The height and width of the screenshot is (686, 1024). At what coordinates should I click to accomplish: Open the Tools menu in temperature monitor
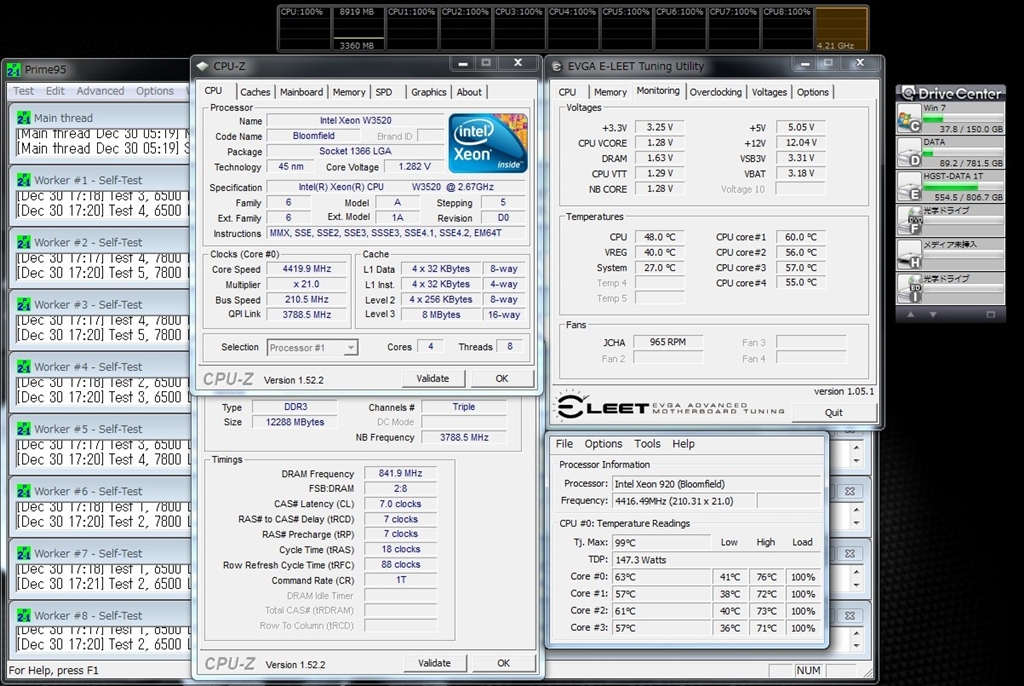647,444
